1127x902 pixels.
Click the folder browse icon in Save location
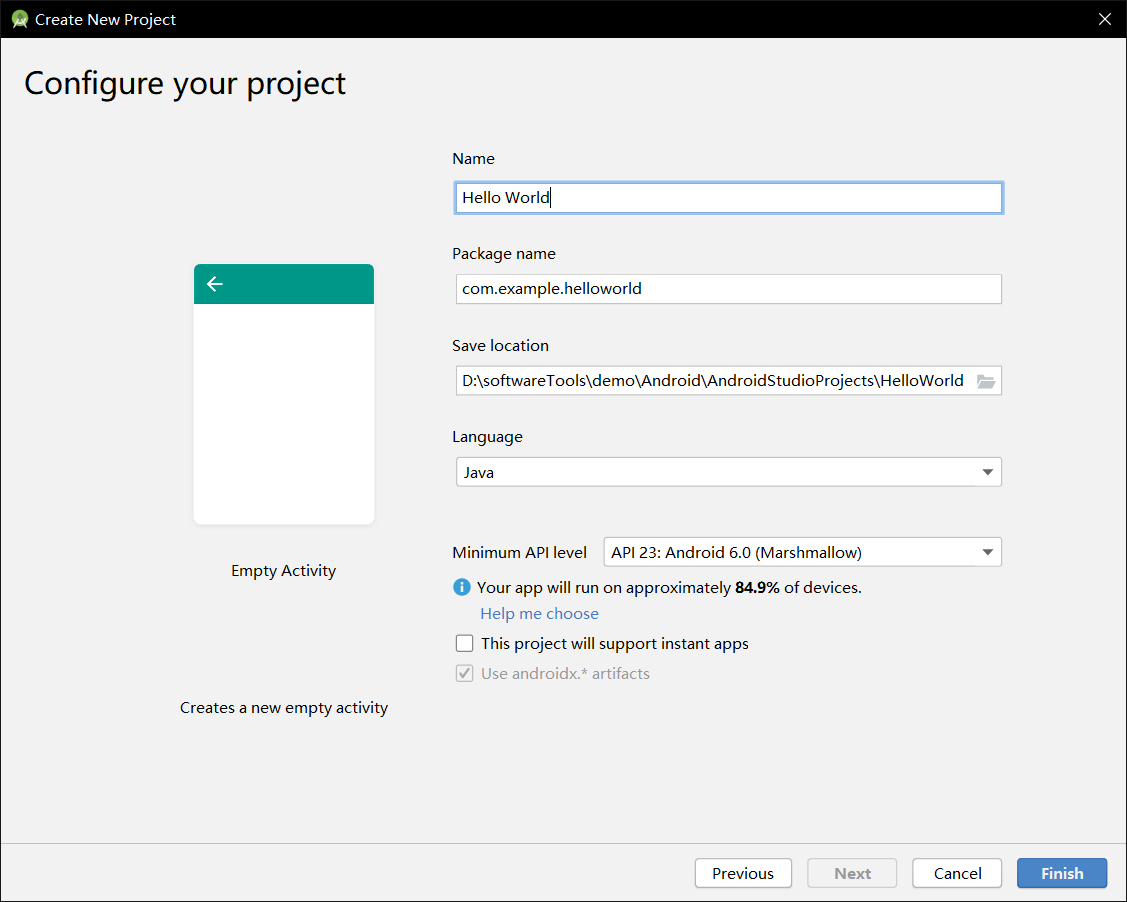click(986, 381)
